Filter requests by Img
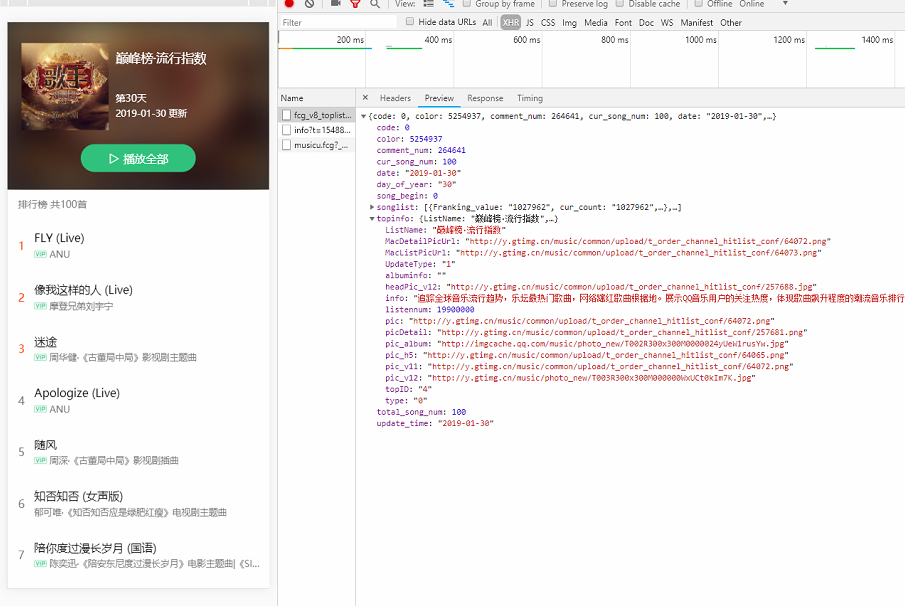Viewport: 905px width, 606px height. [x=569, y=23]
